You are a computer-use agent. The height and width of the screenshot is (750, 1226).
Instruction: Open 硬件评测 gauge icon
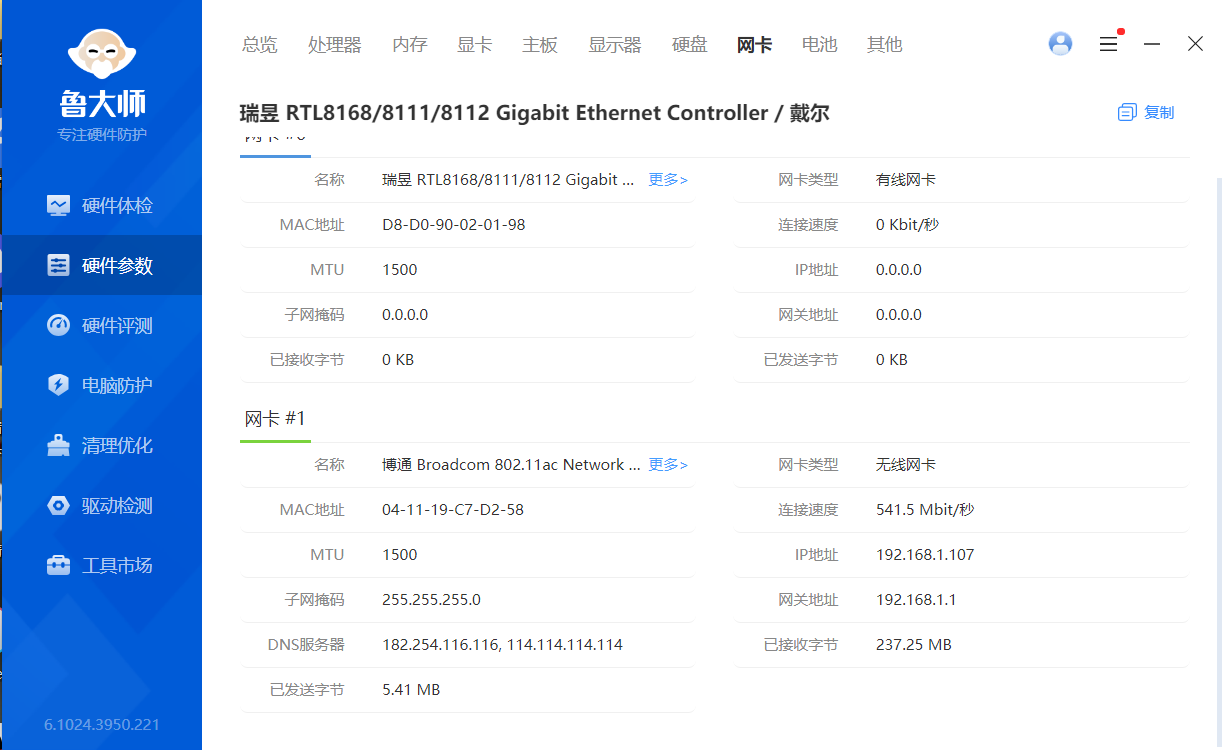59,326
